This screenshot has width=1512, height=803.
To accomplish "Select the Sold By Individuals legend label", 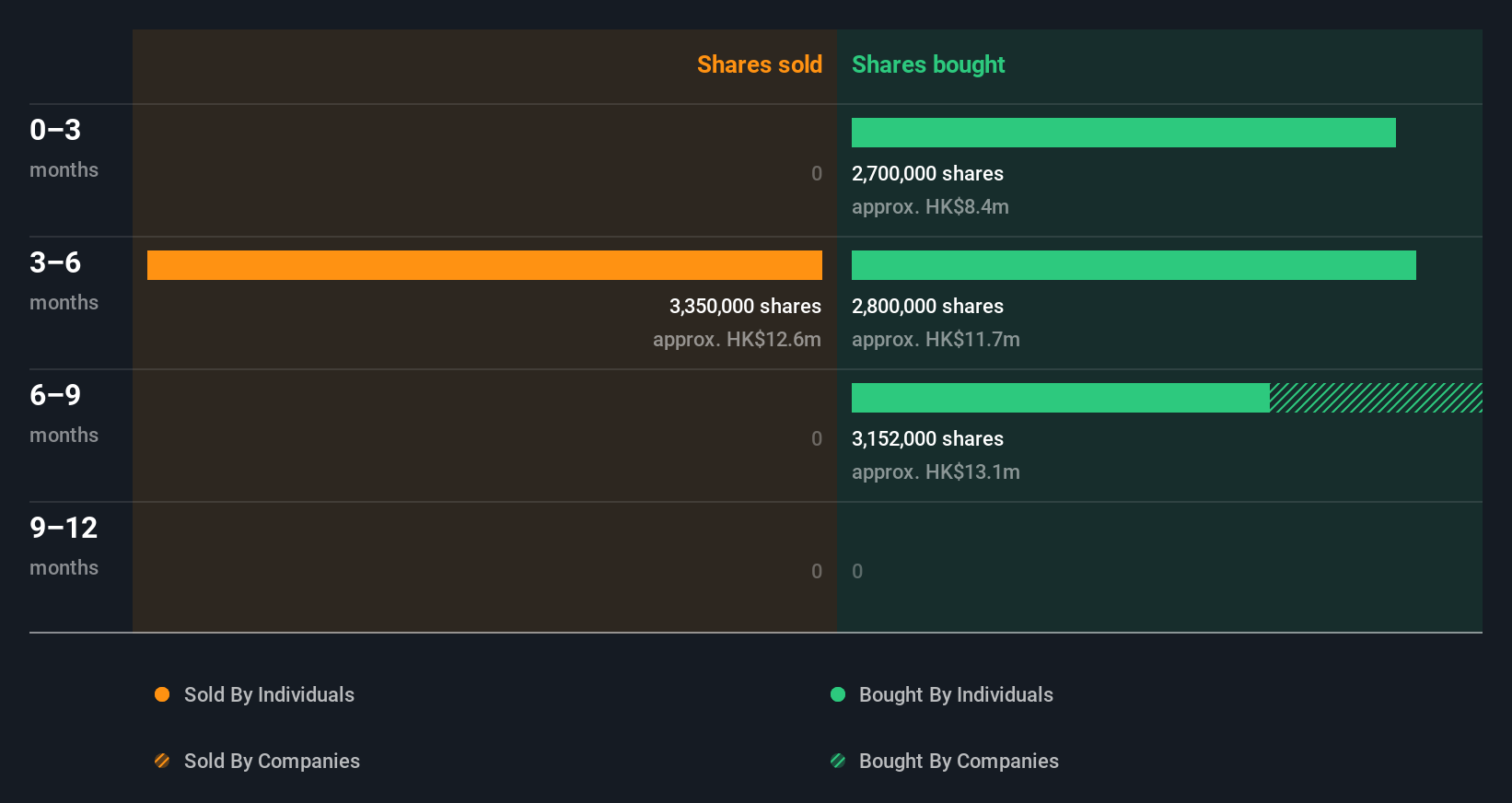I will pos(269,694).
